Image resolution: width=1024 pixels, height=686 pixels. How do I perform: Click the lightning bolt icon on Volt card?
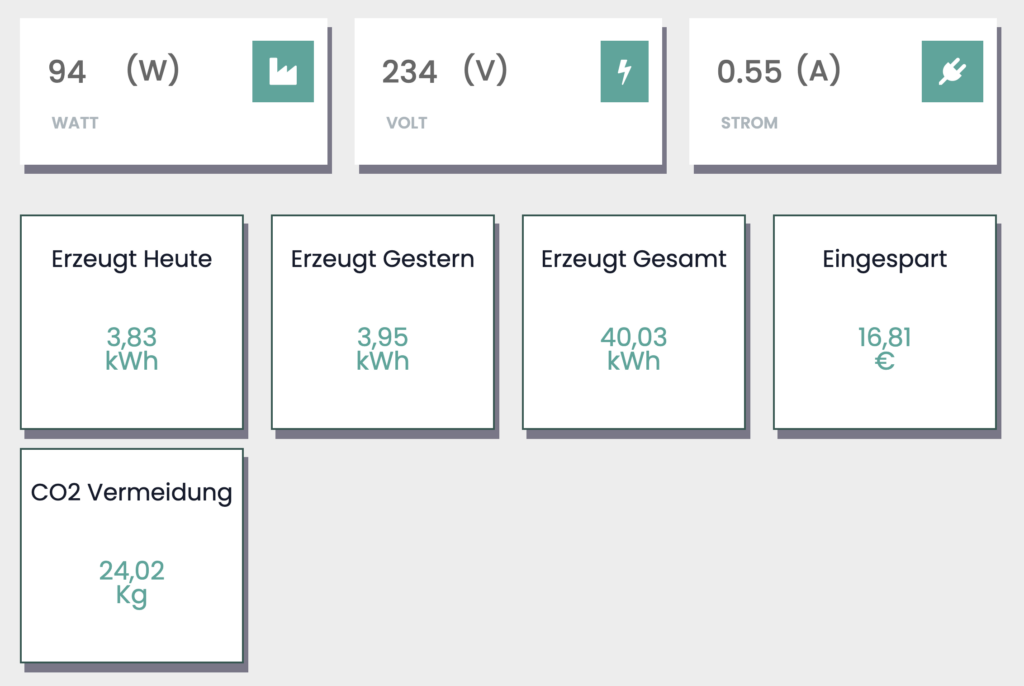coord(624,71)
